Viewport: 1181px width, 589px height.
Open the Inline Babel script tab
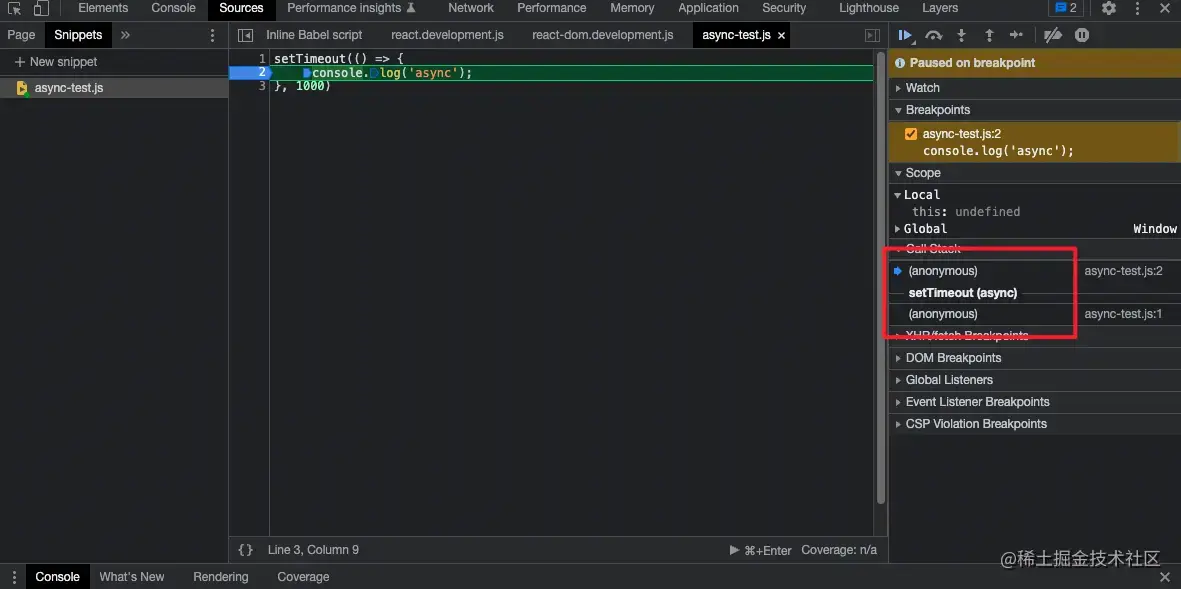(x=314, y=35)
